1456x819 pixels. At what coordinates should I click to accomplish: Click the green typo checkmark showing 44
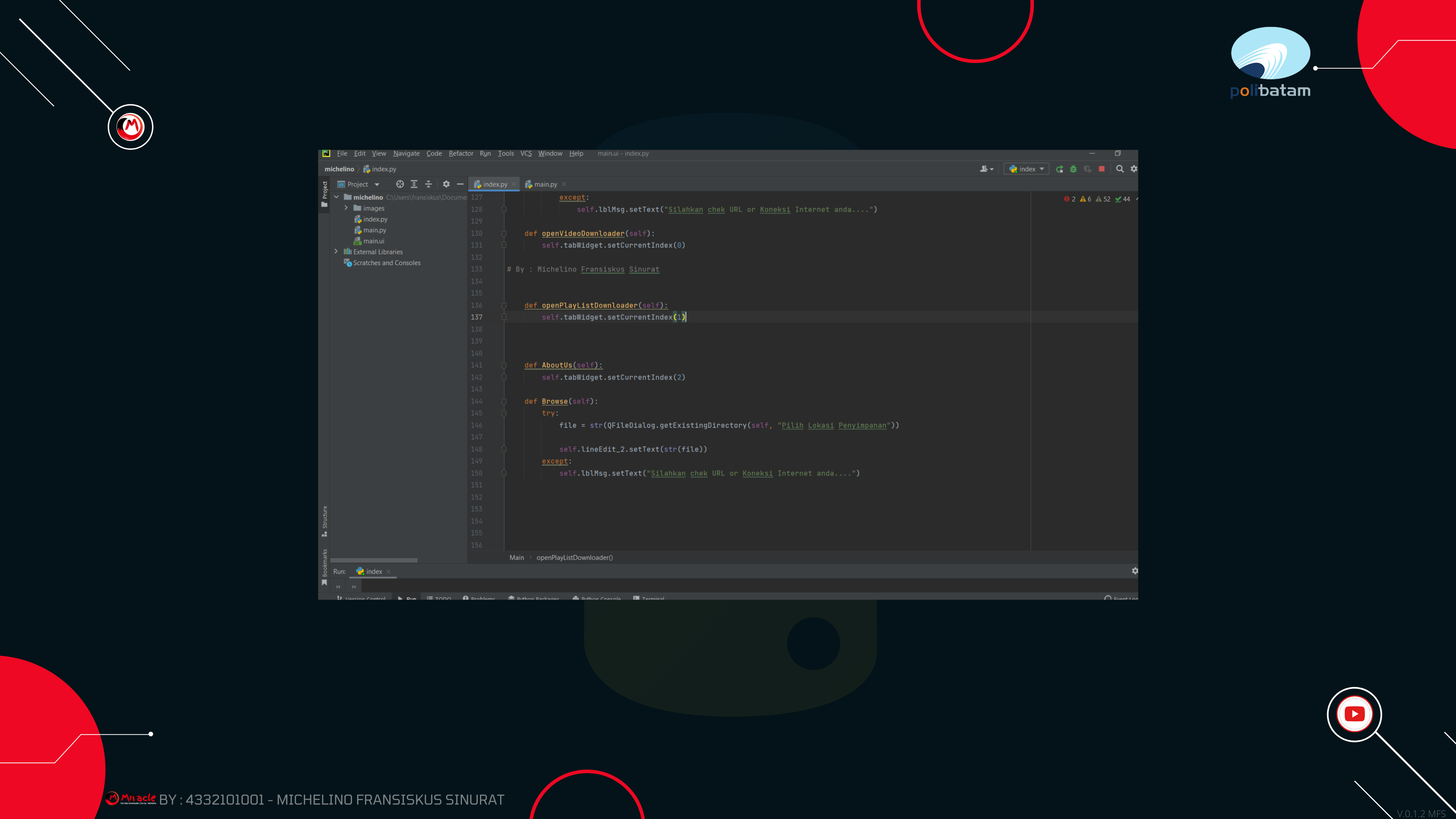pos(1122,199)
